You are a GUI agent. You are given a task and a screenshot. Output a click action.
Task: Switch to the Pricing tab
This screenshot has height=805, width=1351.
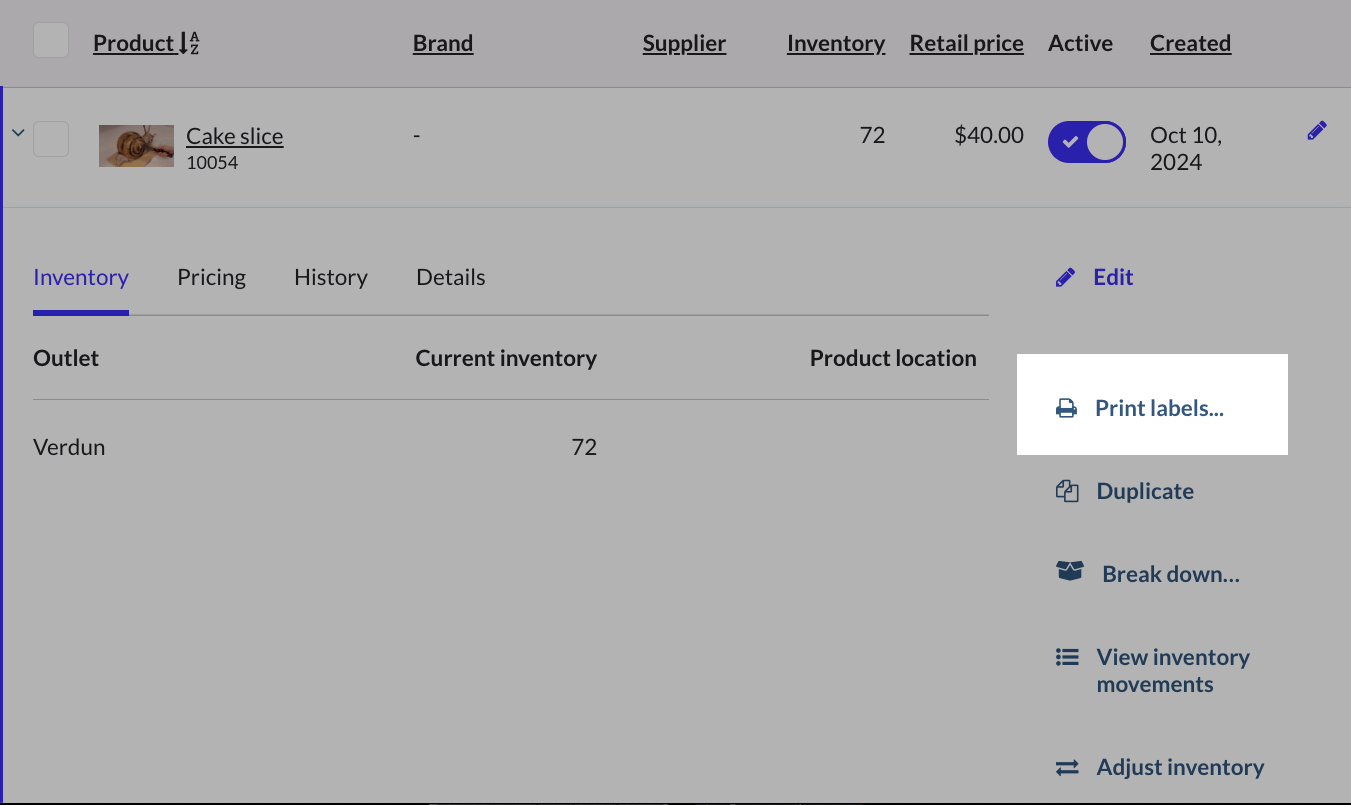[x=211, y=277]
